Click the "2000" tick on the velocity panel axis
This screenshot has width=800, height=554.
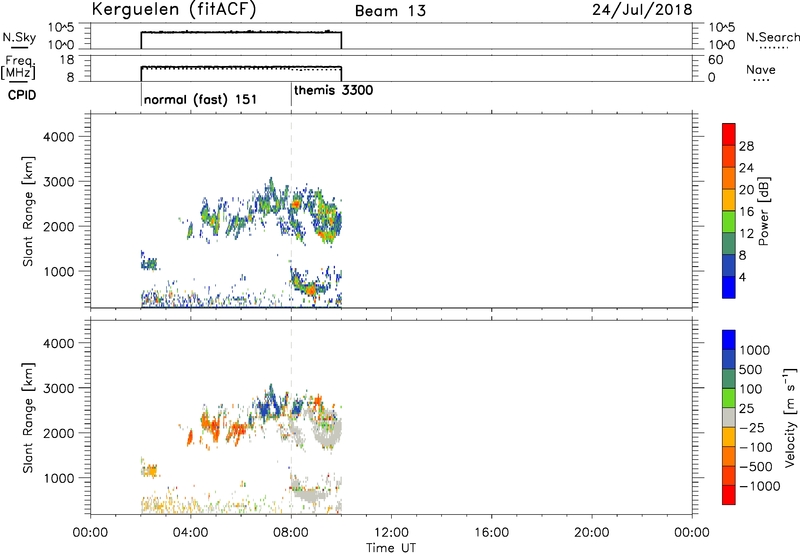[58, 433]
